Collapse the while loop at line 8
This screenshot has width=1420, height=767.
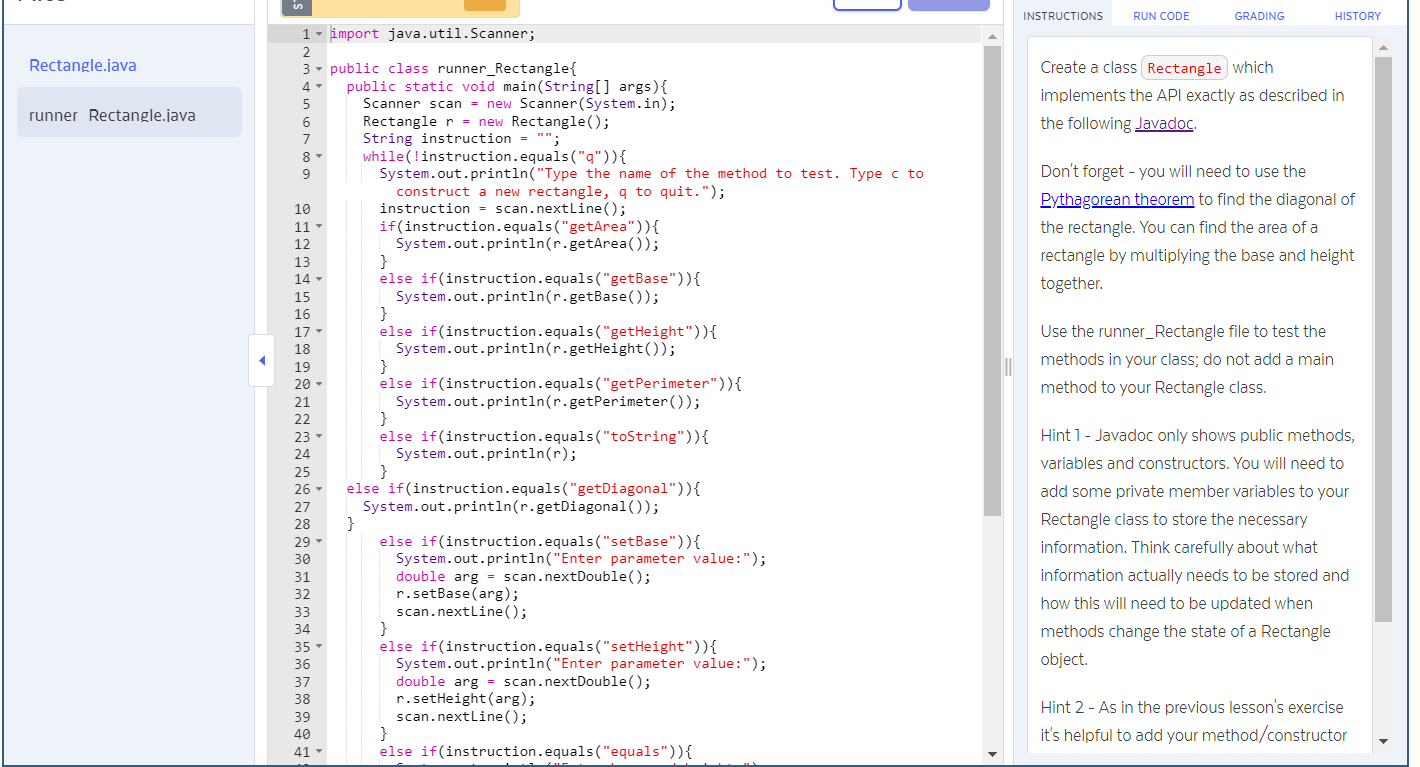click(x=318, y=156)
